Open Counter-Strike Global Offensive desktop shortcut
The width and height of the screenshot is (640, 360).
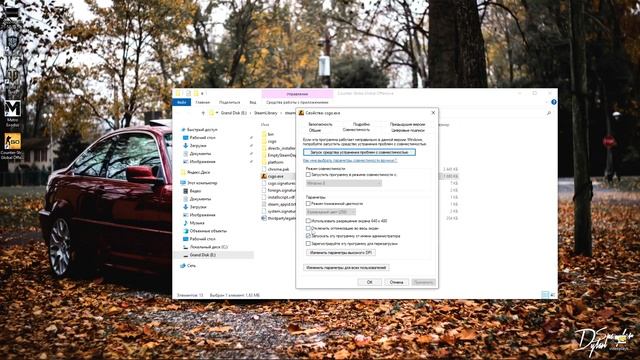click(13, 146)
